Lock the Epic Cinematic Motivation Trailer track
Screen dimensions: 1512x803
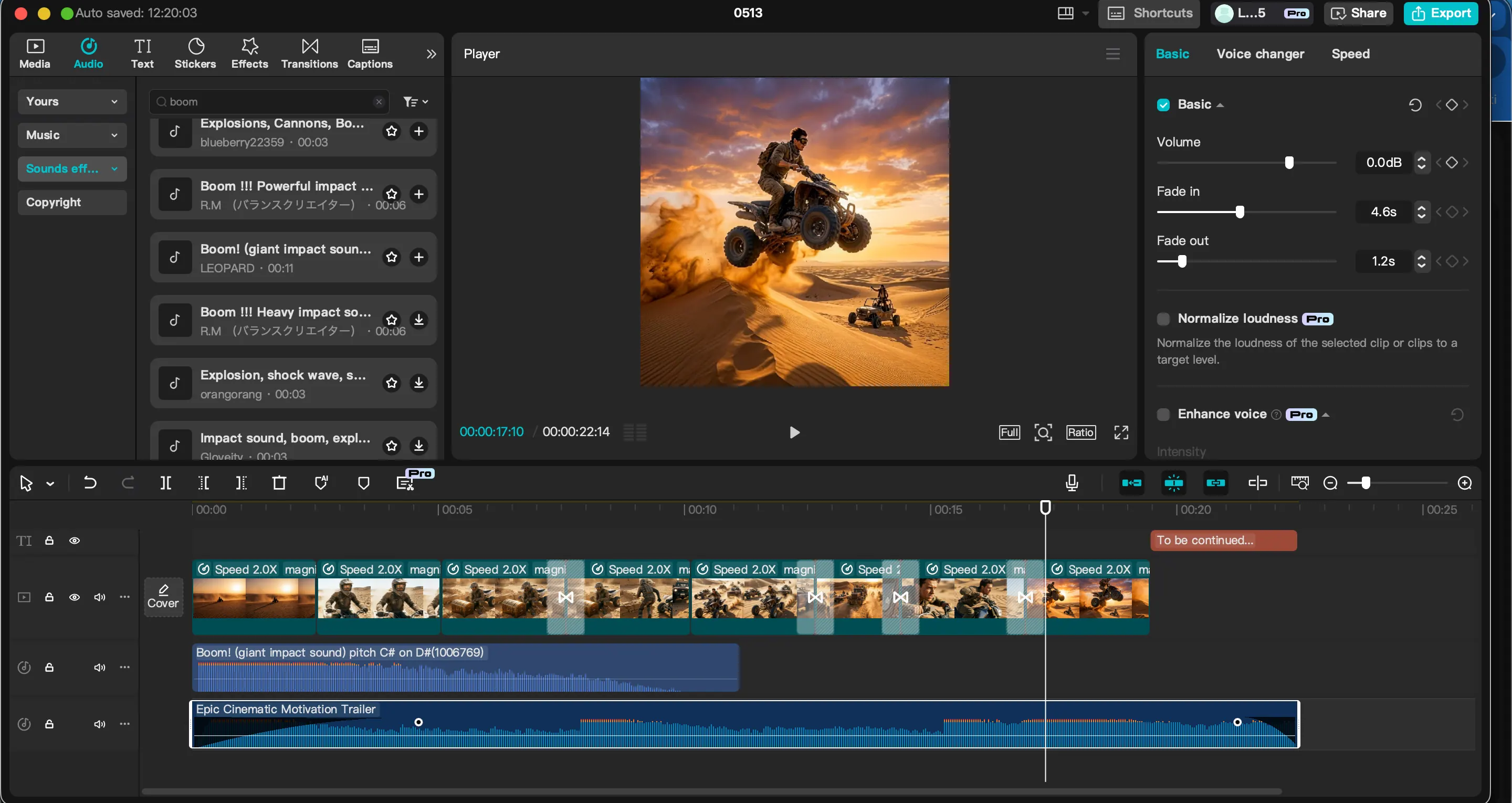49,724
